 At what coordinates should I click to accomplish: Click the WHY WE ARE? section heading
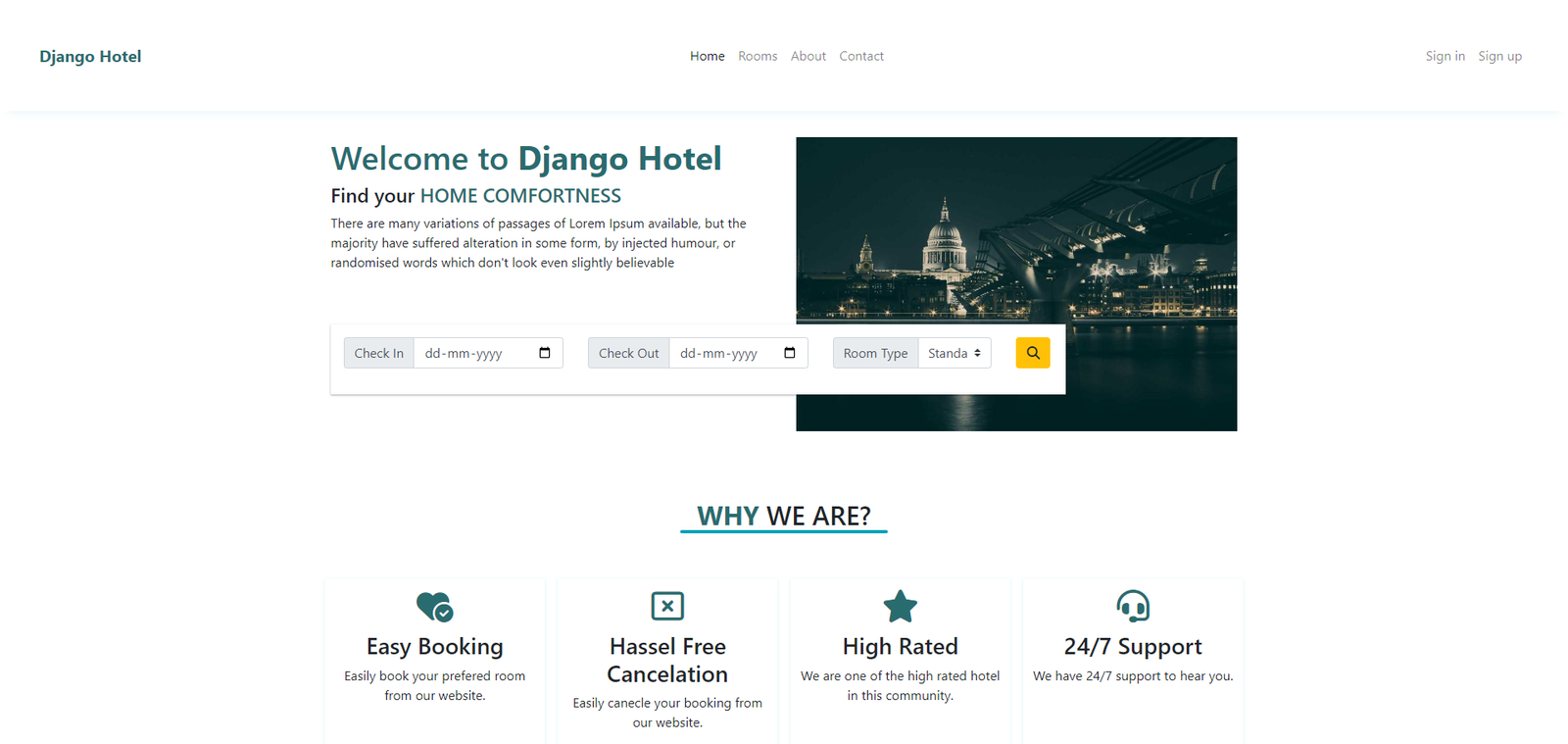784,517
